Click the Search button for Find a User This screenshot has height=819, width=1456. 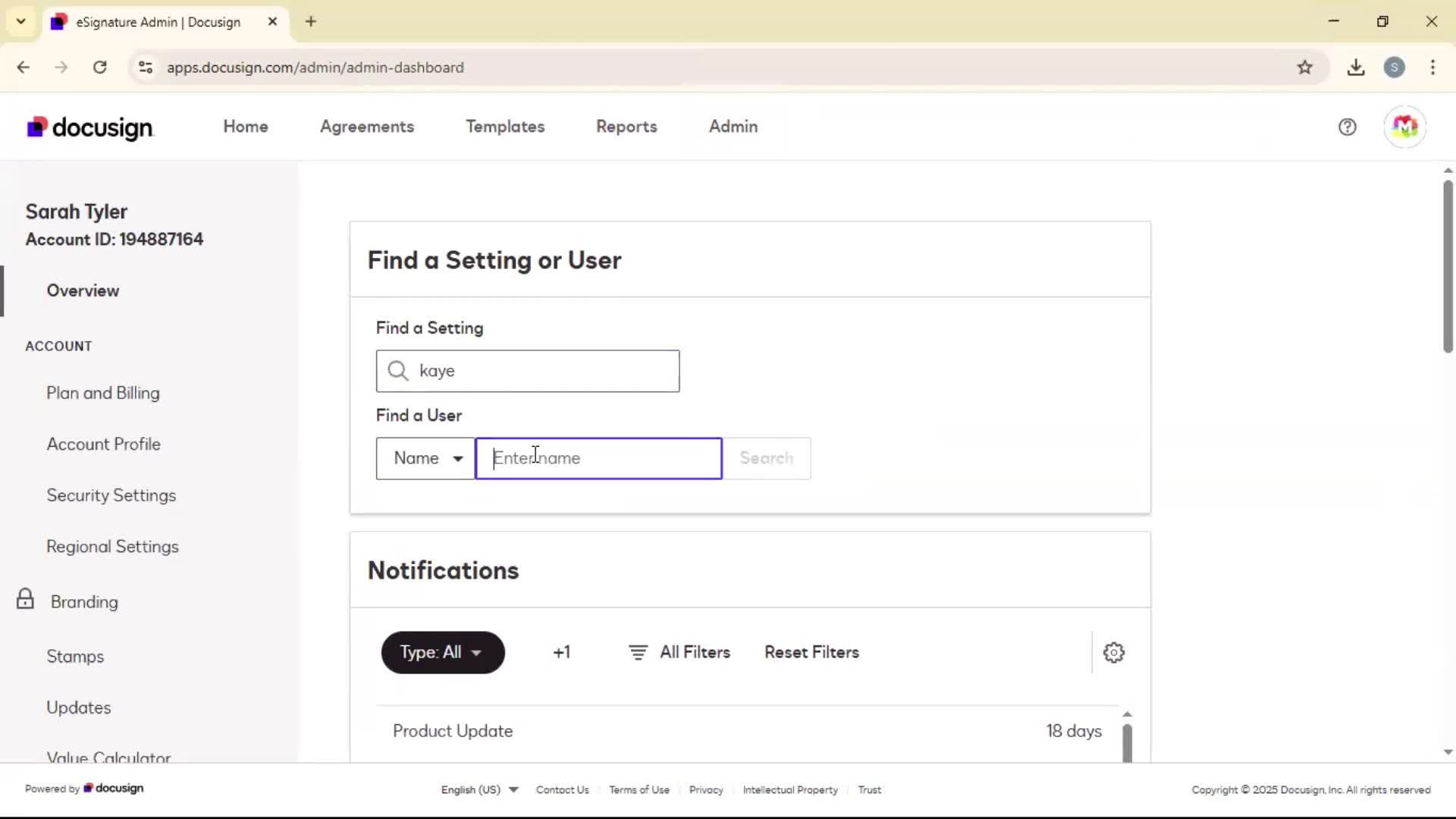[x=767, y=459]
